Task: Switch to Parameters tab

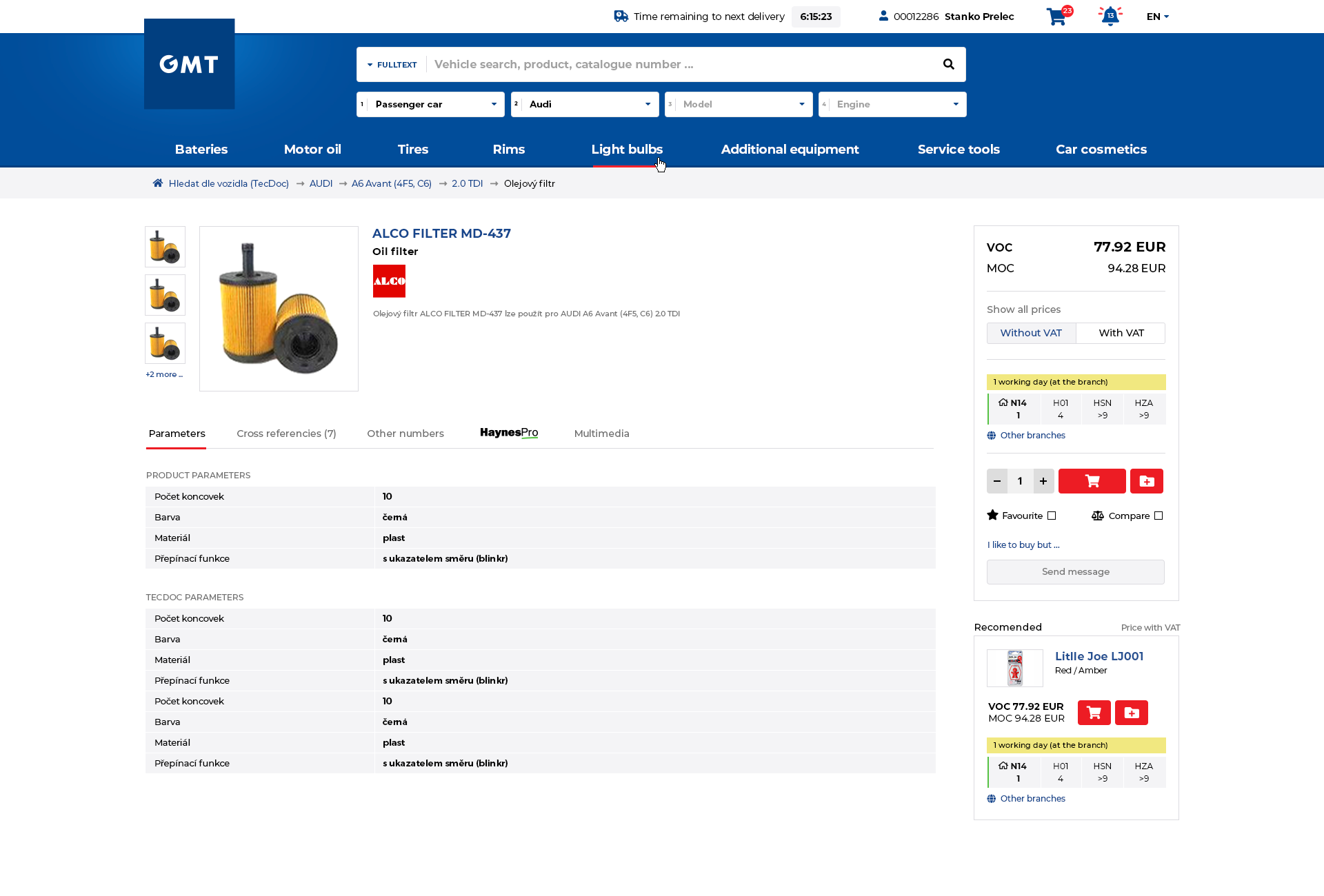Action: click(x=177, y=434)
